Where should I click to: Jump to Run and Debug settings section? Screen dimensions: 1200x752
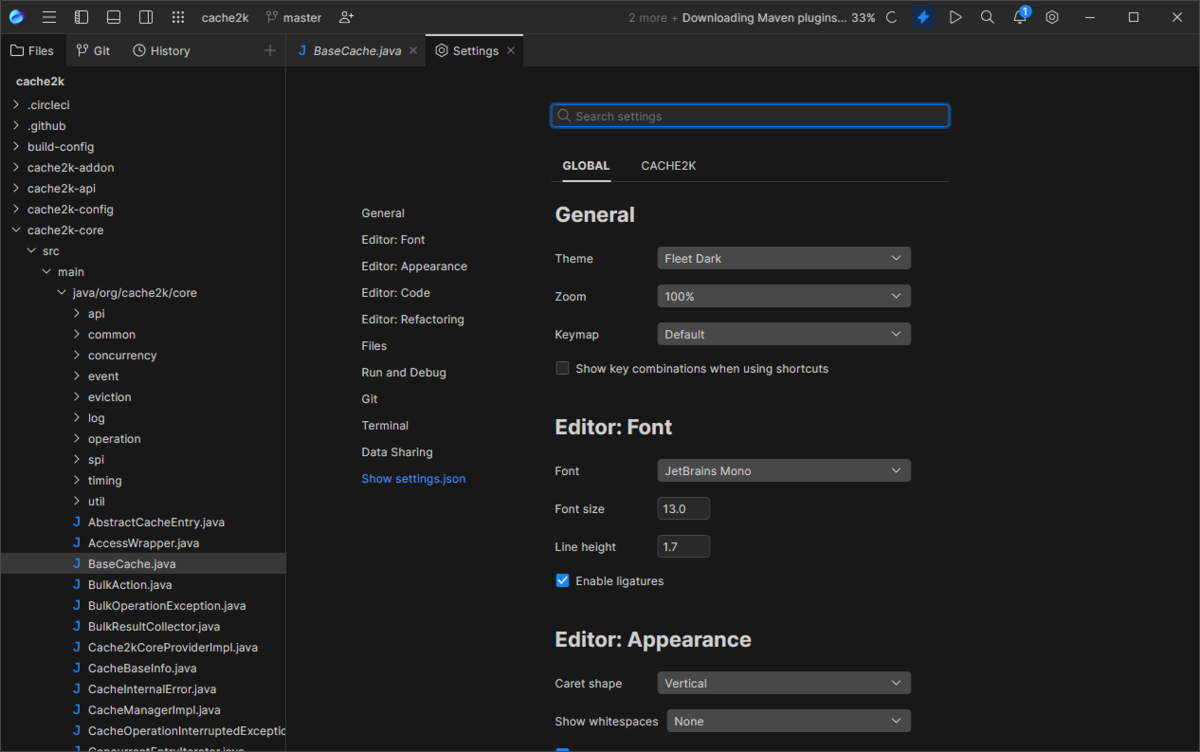click(404, 372)
